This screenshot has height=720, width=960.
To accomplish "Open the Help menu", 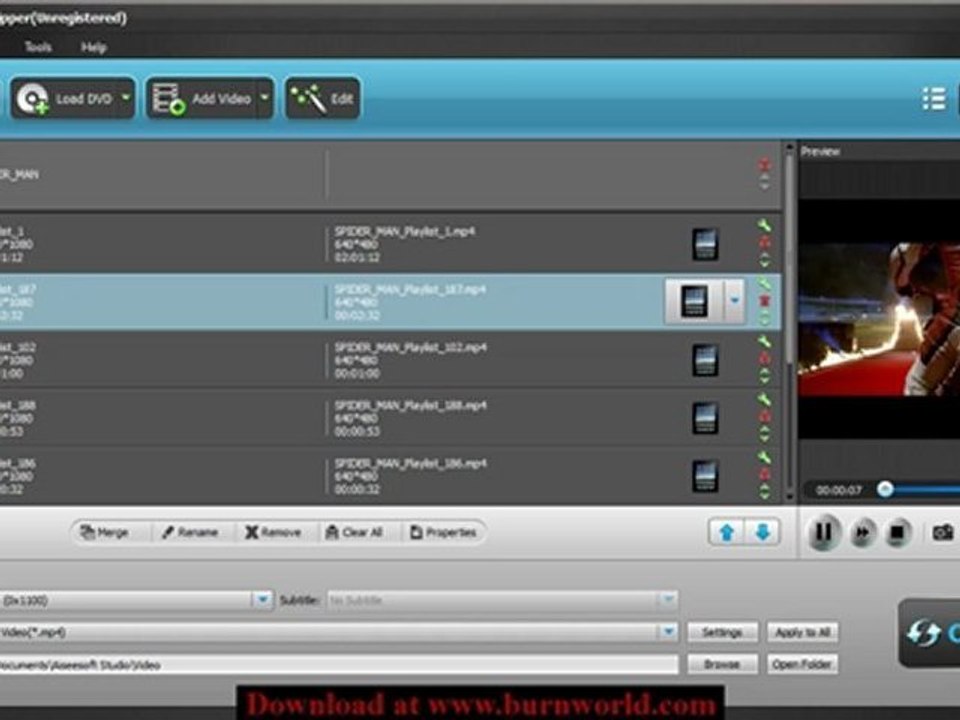I will tap(94, 47).
